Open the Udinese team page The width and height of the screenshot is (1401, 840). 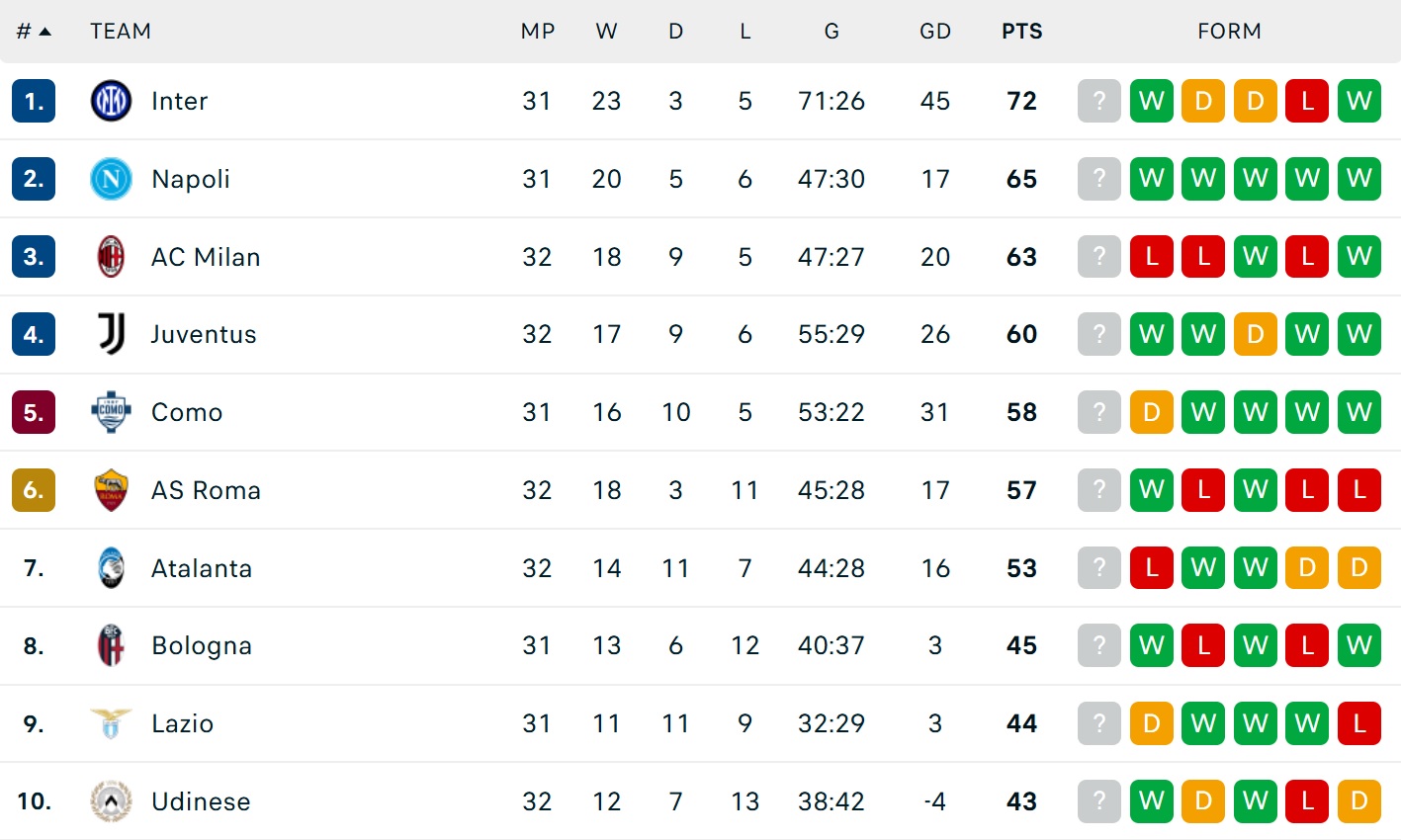(x=201, y=801)
